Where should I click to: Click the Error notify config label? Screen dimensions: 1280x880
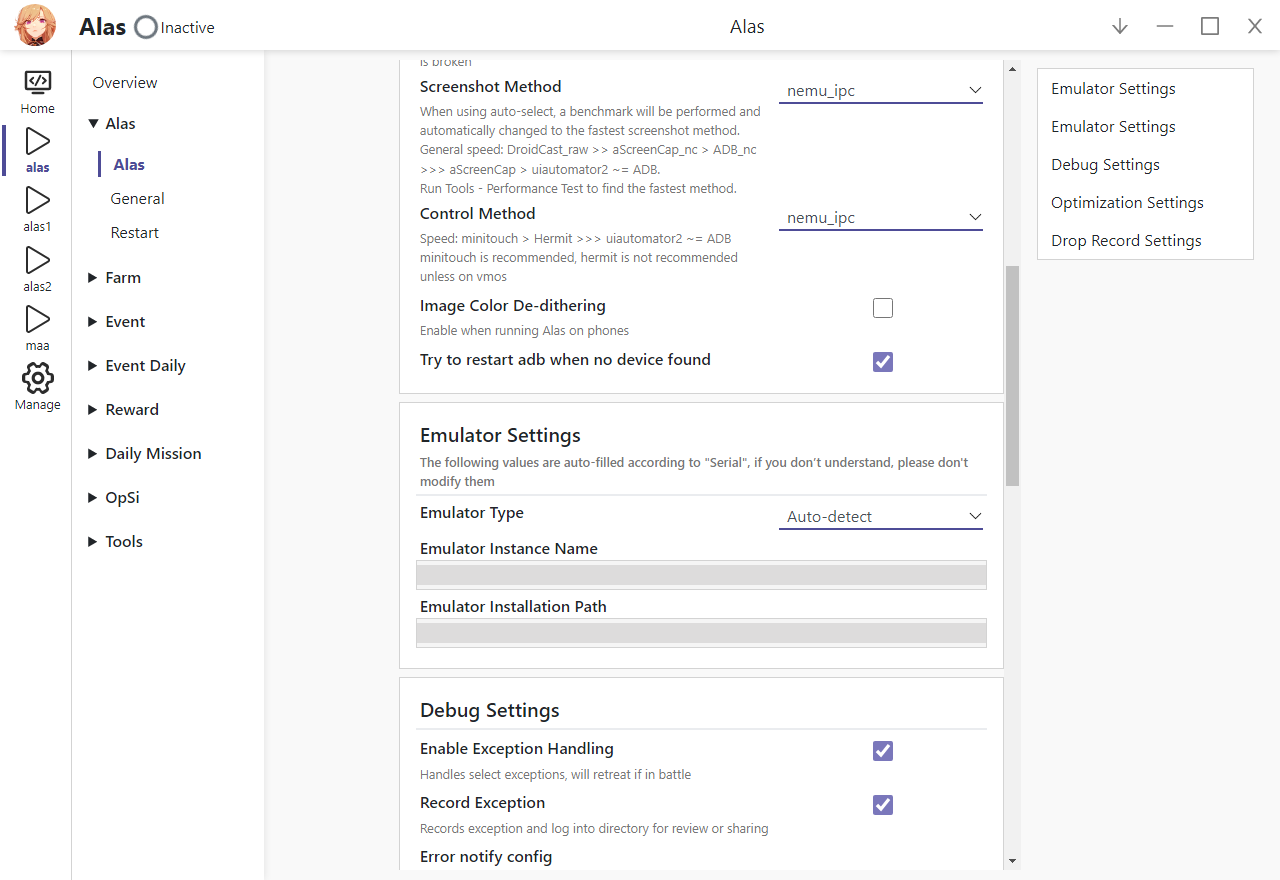pos(486,857)
